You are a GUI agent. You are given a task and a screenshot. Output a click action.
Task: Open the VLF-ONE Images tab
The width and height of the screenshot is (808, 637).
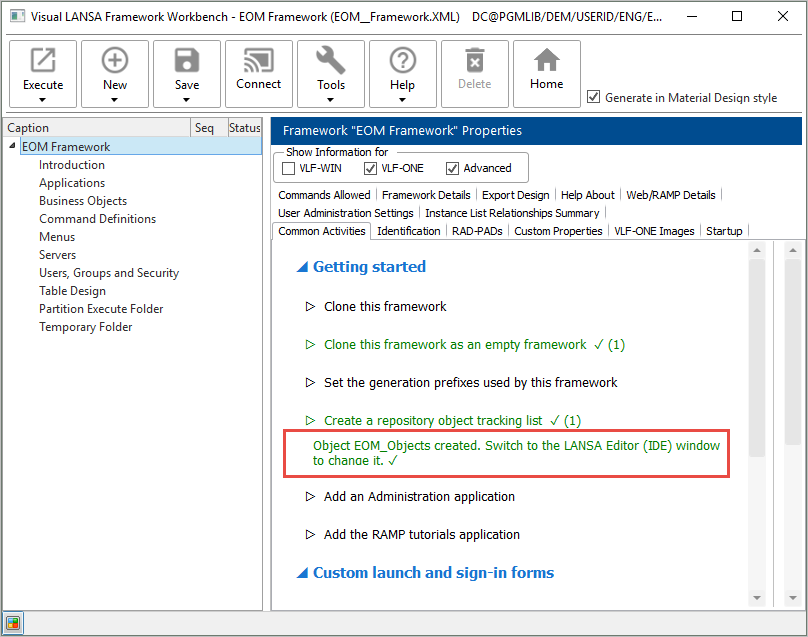pyautogui.click(x=654, y=231)
